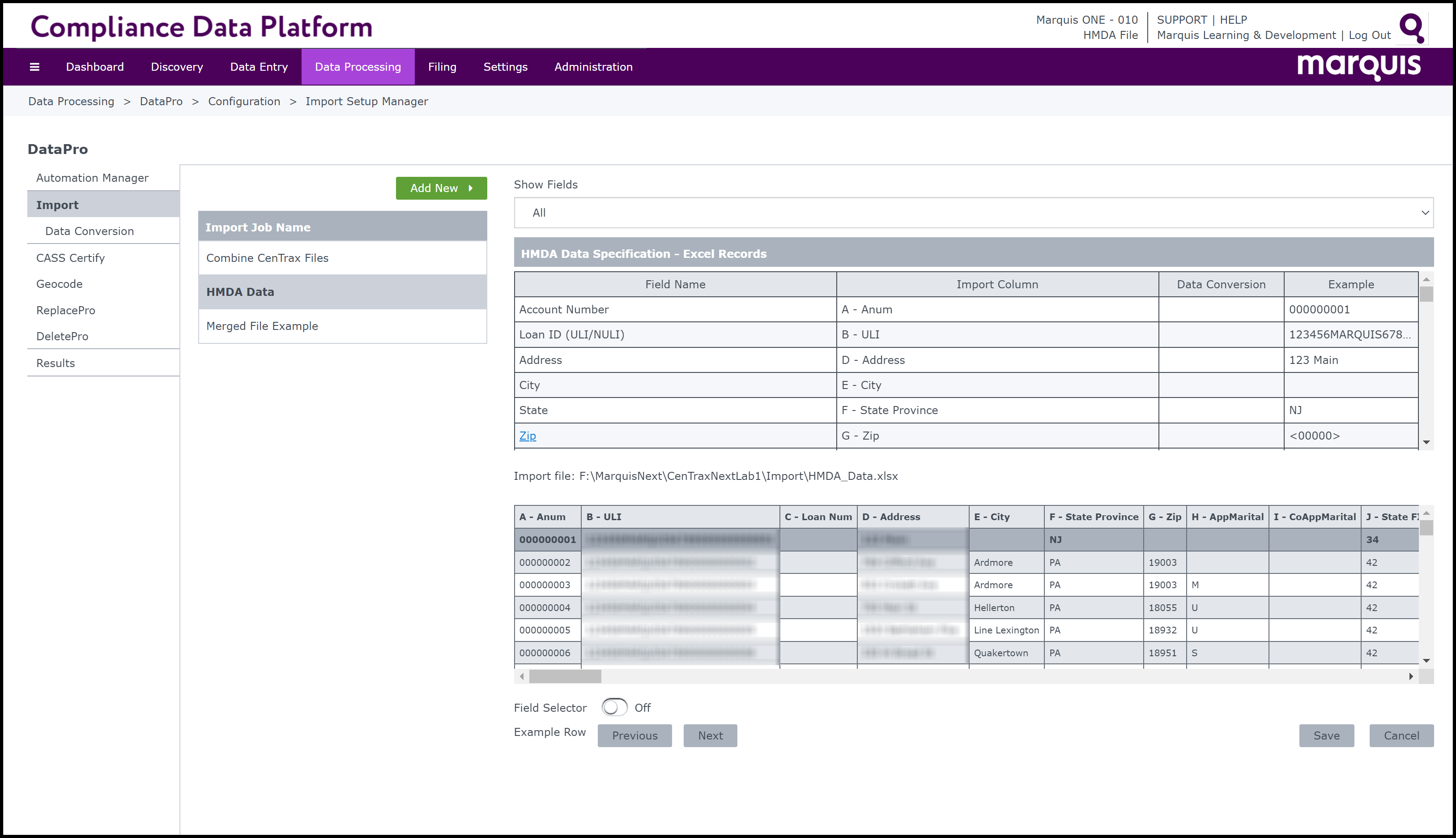
Task: Click the Marquis magnifier logo icon
Action: [x=1412, y=28]
